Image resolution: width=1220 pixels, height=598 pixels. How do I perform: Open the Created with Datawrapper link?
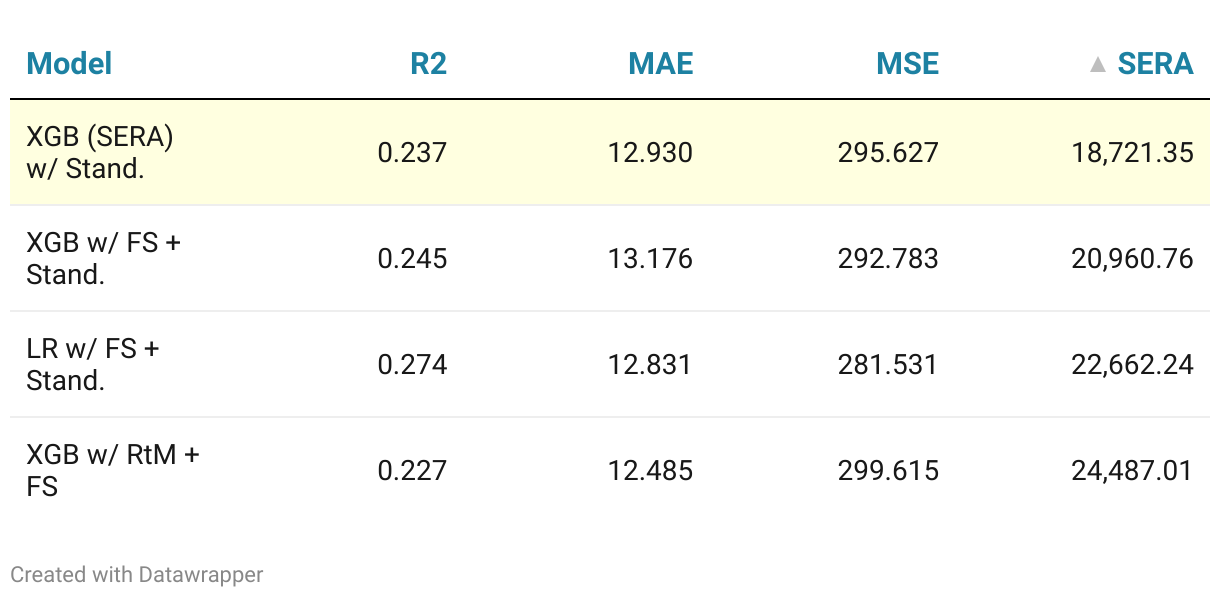pyautogui.click(x=137, y=574)
